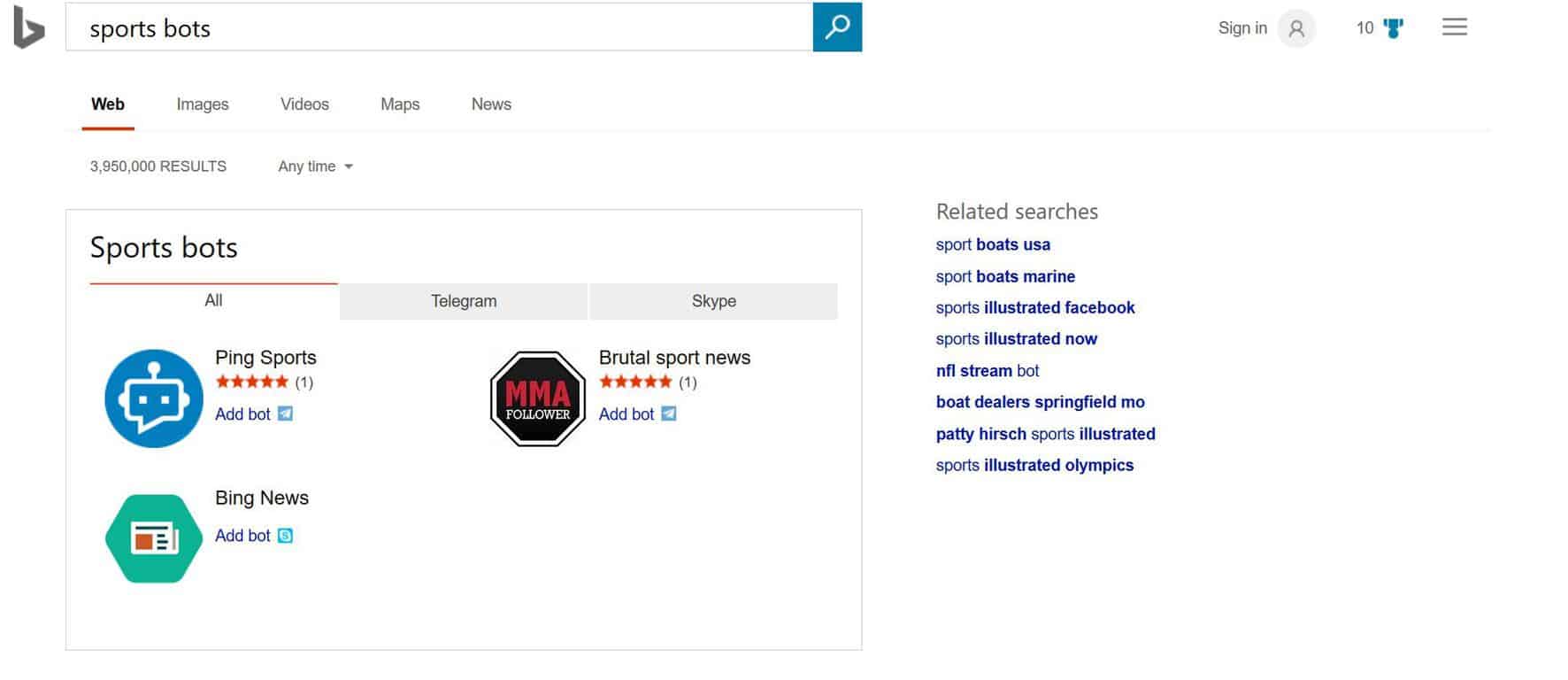Click Add bot link for Brutal sport news

tap(626, 414)
